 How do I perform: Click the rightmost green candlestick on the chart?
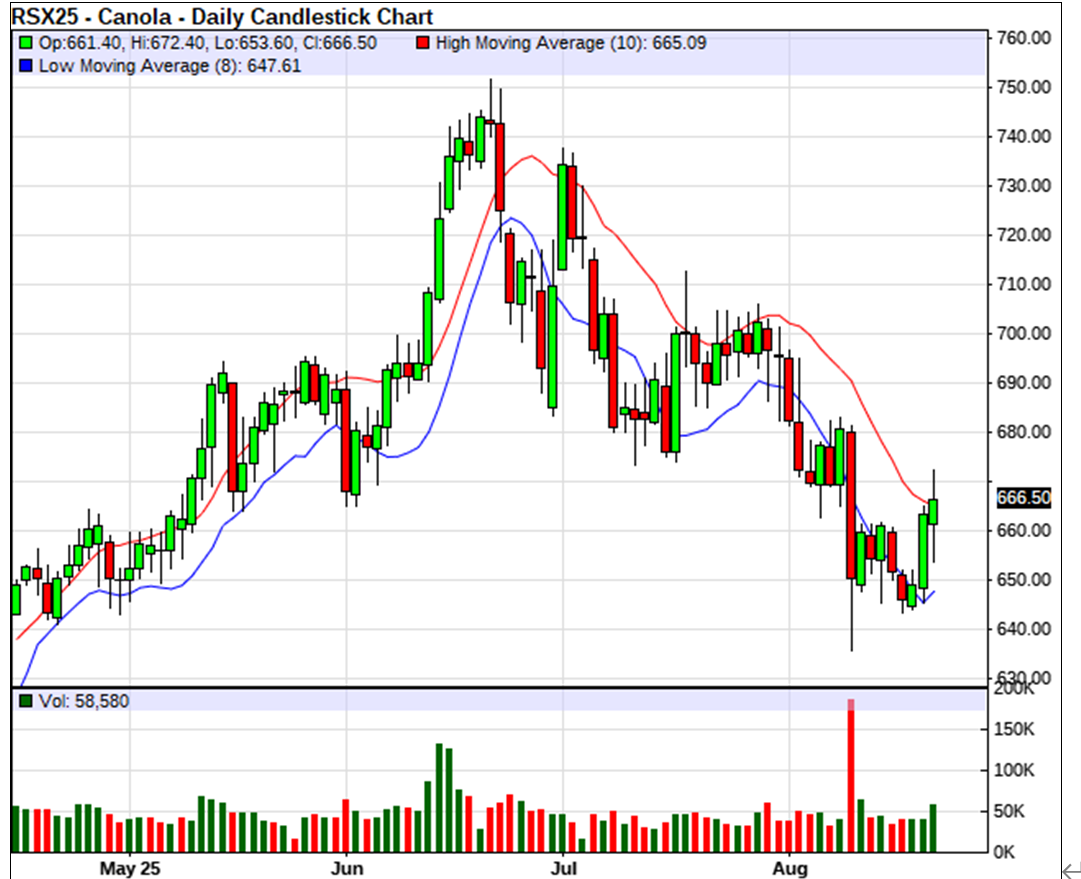tap(933, 511)
